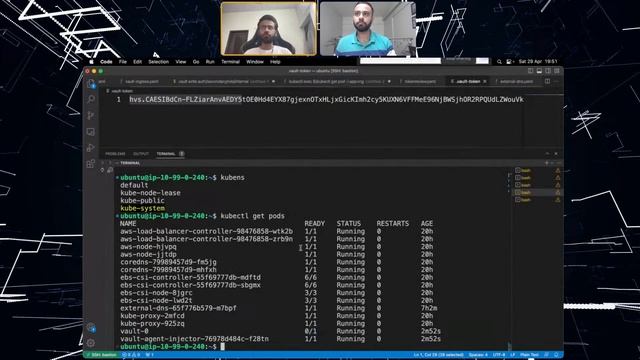Click the Spaces: 4 indentation setting
This screenshot has height=360, width=640.
click(x=478, y=355)
